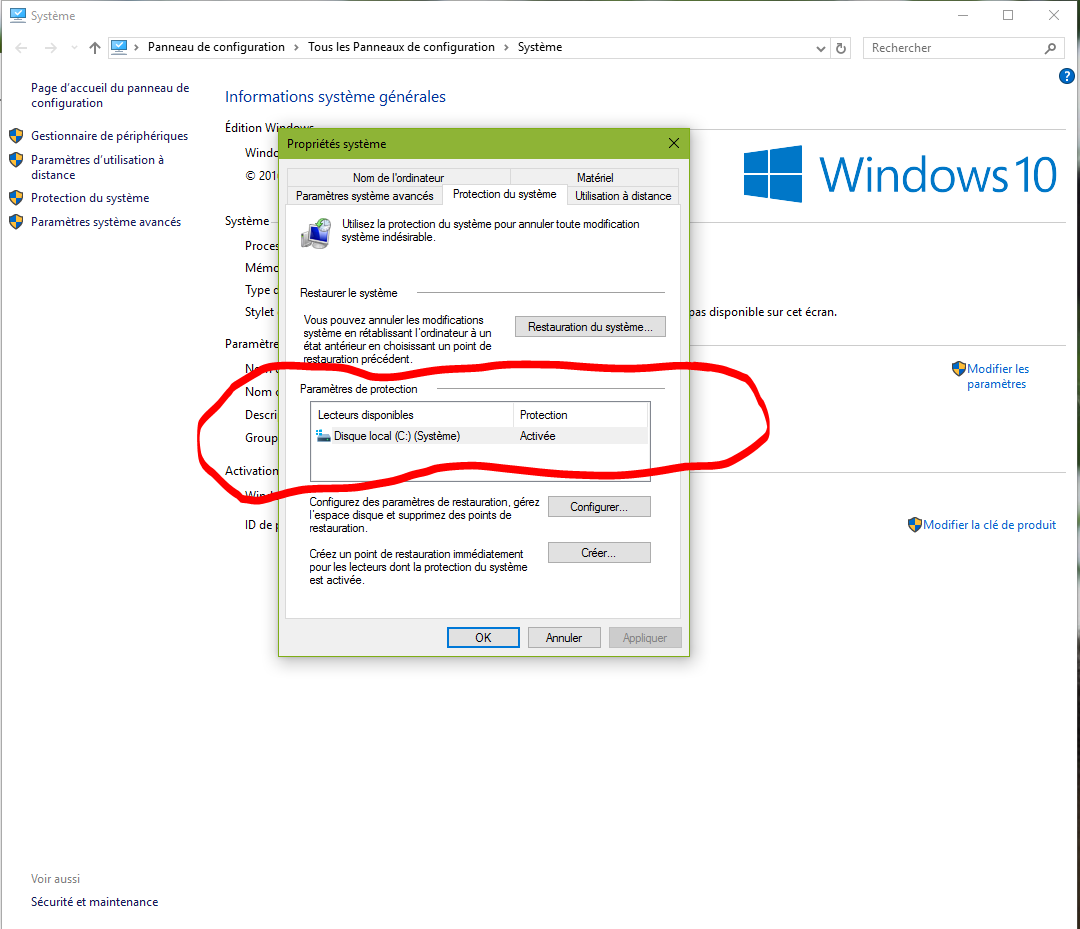Image resolution: width=1080 pixels, height=929 pixels.
Task: Click Activée protection status cell
Action: coord(537,436)
